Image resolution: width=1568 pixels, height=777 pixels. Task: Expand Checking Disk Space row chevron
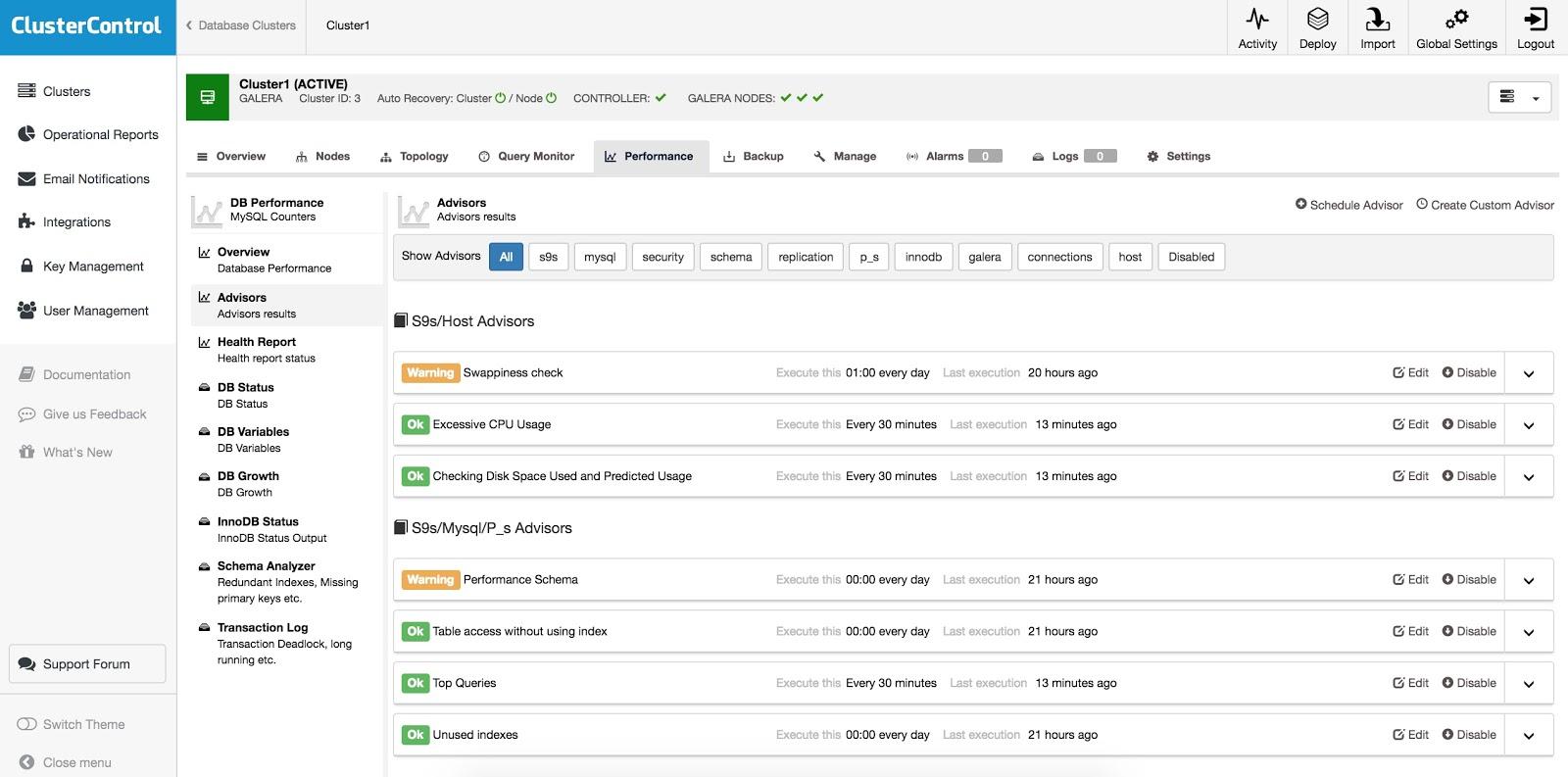coord(1529,477)
